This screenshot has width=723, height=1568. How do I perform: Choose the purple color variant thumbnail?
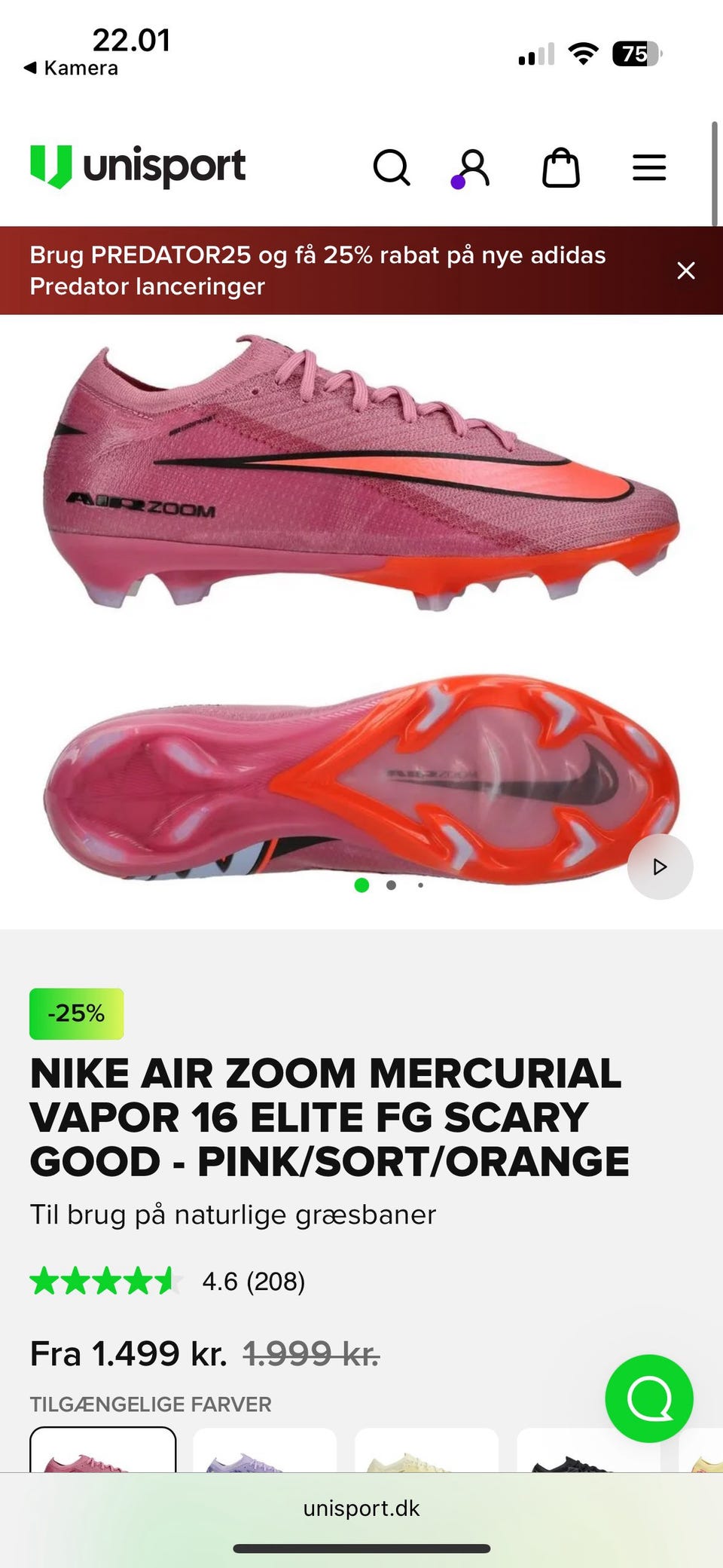264,1450
